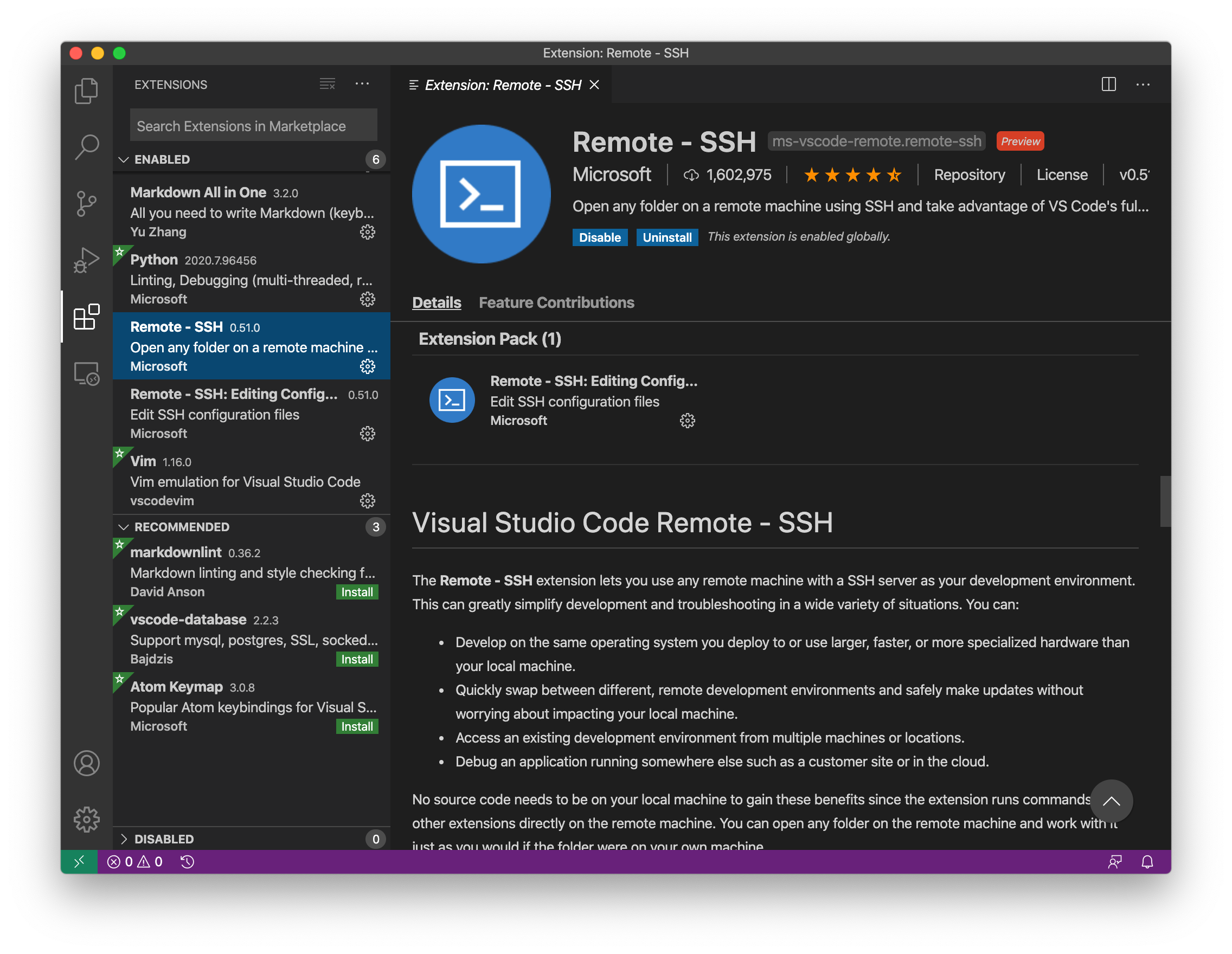This screenshot has height=954, width=1232.
Task: Install the markdownlint extension
Action: [356, 592]
